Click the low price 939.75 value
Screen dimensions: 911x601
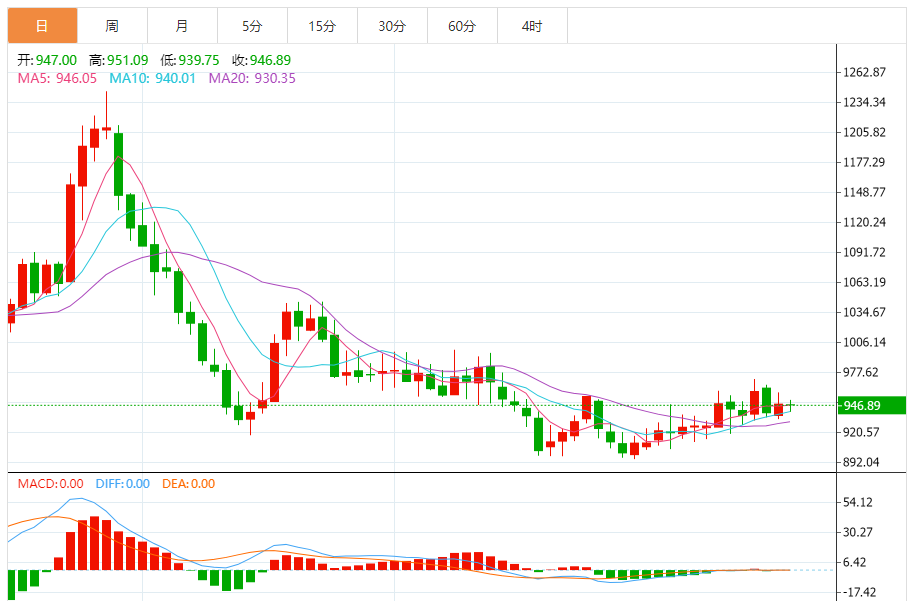[199, 60]
